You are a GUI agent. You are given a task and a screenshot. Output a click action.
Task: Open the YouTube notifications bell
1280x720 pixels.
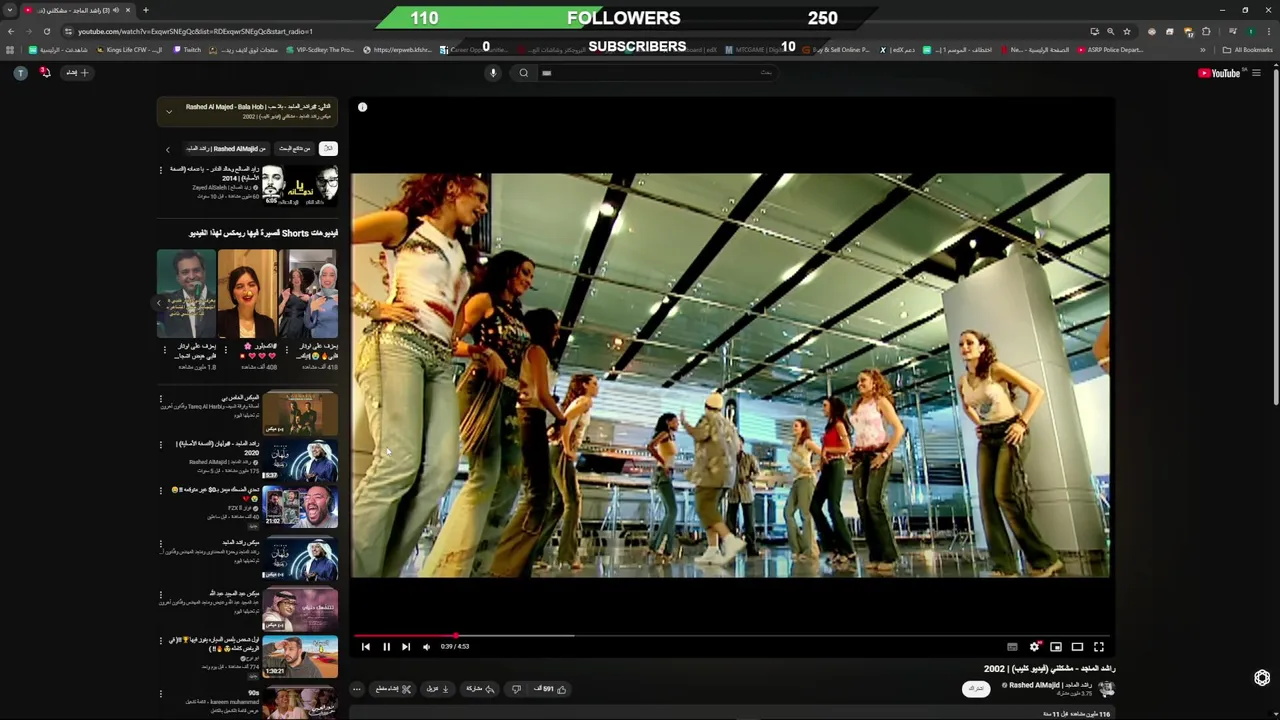click(45, 73)
